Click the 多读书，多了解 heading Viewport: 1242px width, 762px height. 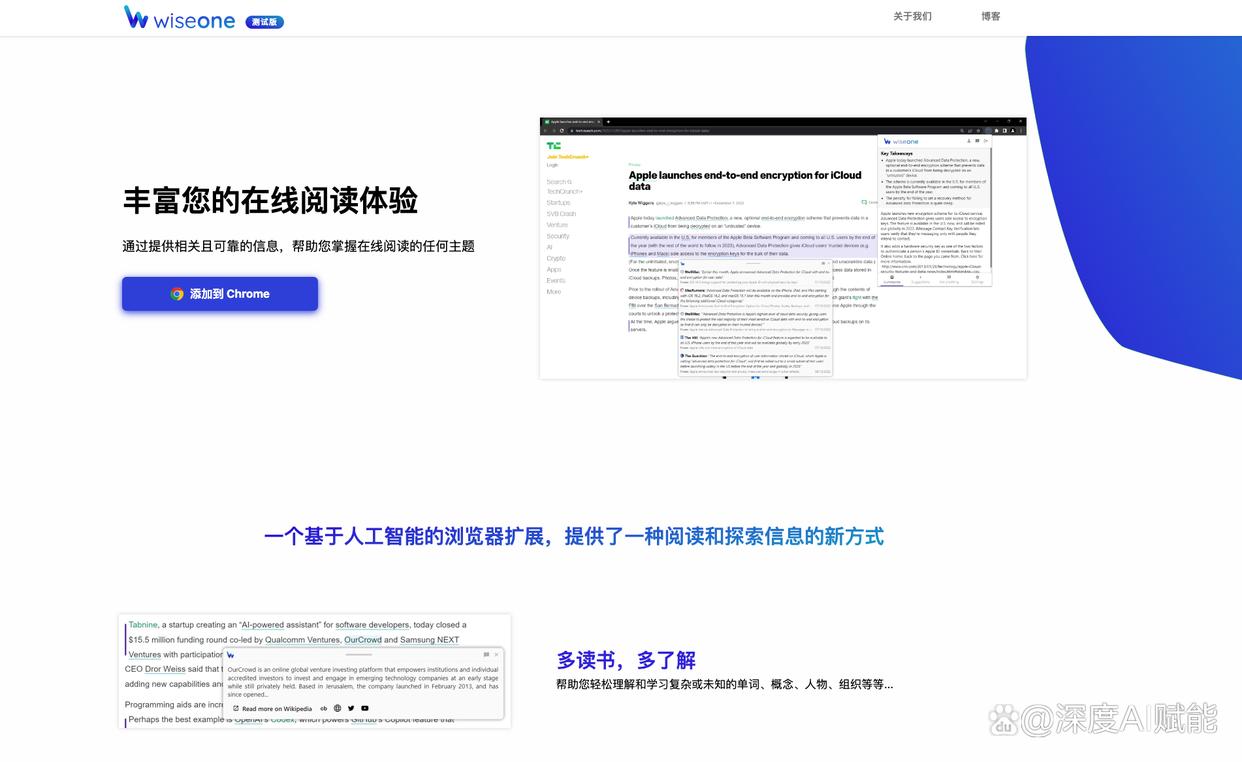626,660
